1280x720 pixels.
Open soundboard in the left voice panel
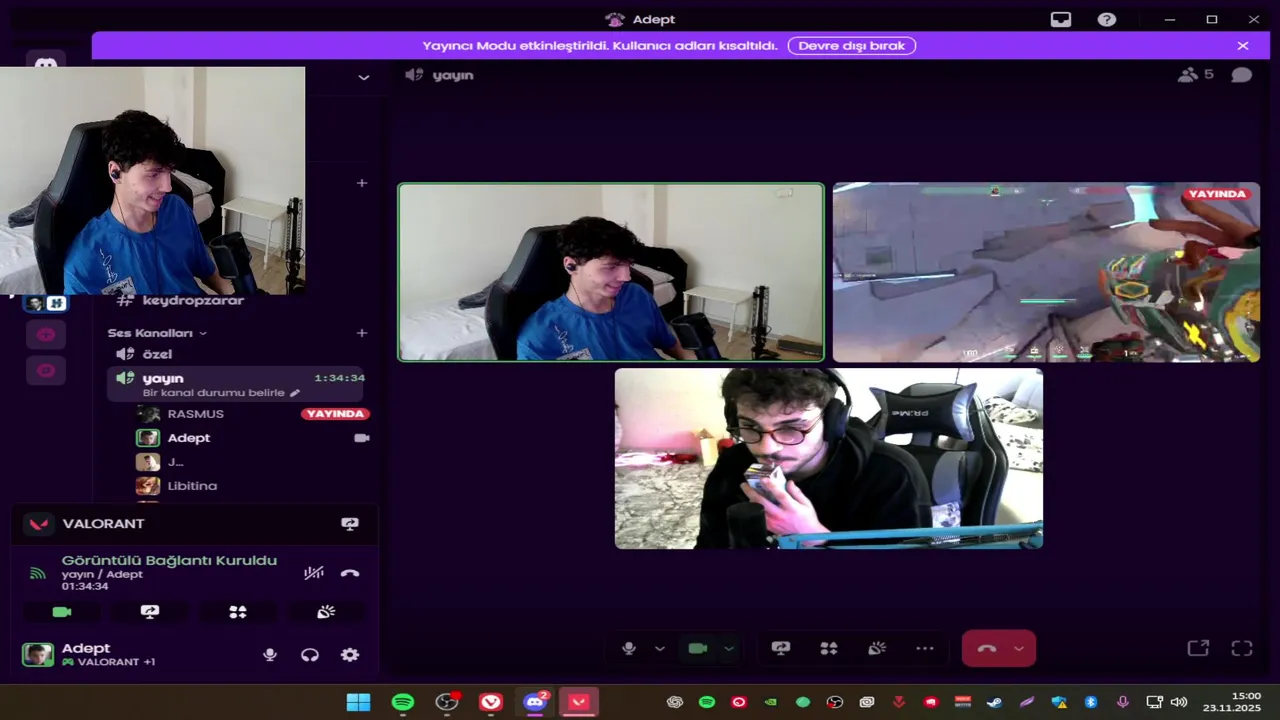[x=326, y=612]
